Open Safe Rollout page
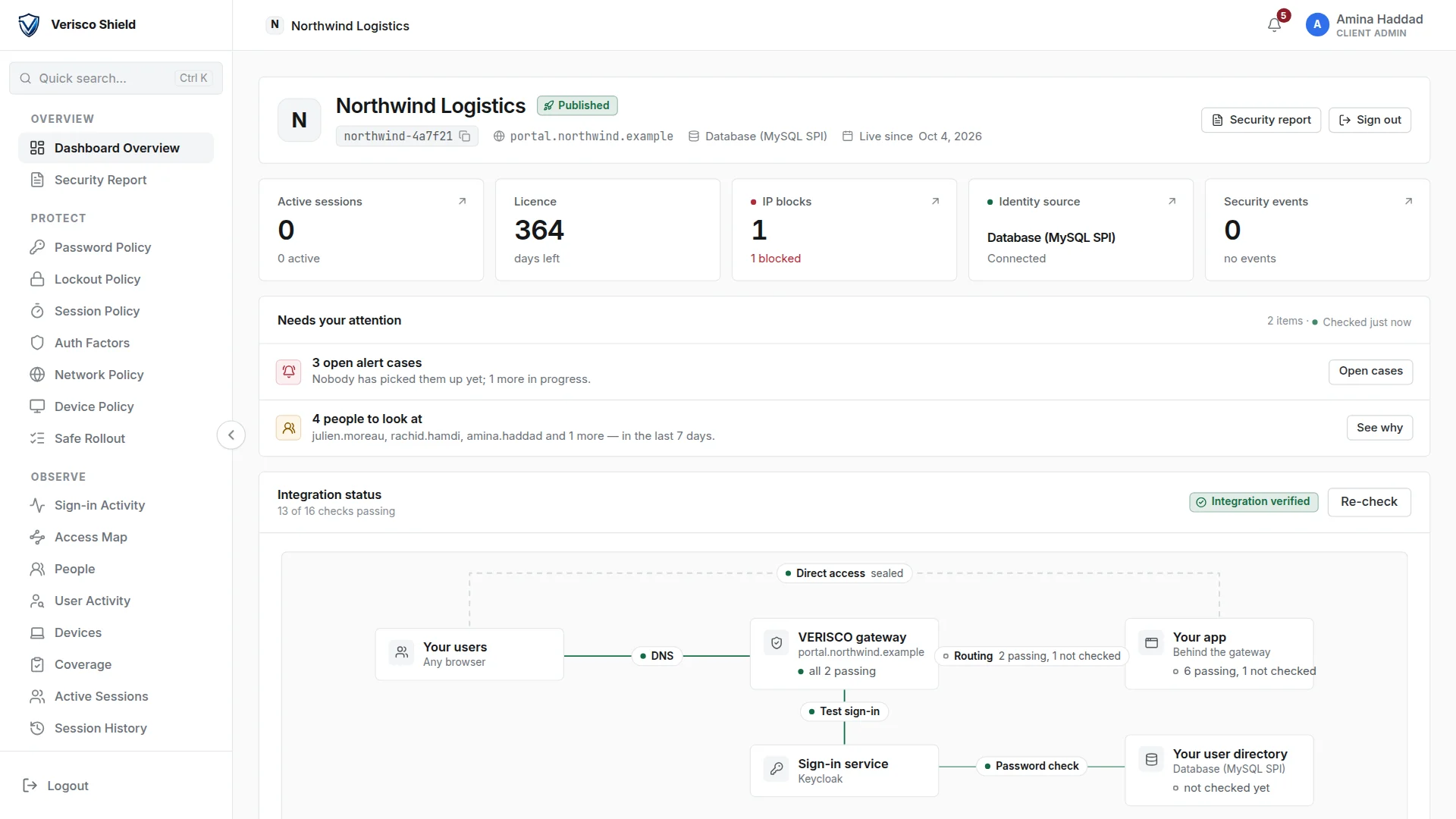Image resolution: width=1456 pixels, height=819 pixels. [116, 438]
